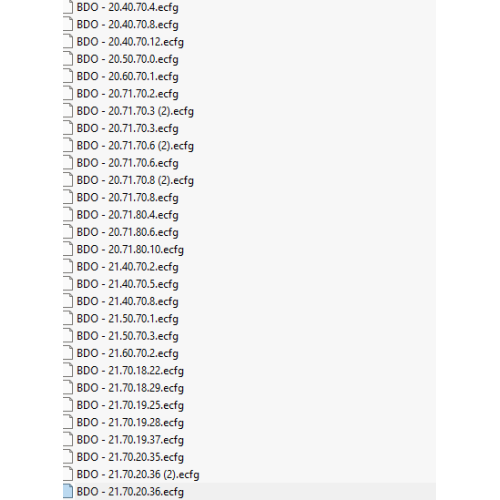Viewport: 500px width, 500px height.
Task: Select file BDO - 20.71.70.3 (2).ecfg
Action: tap(135, 111)
